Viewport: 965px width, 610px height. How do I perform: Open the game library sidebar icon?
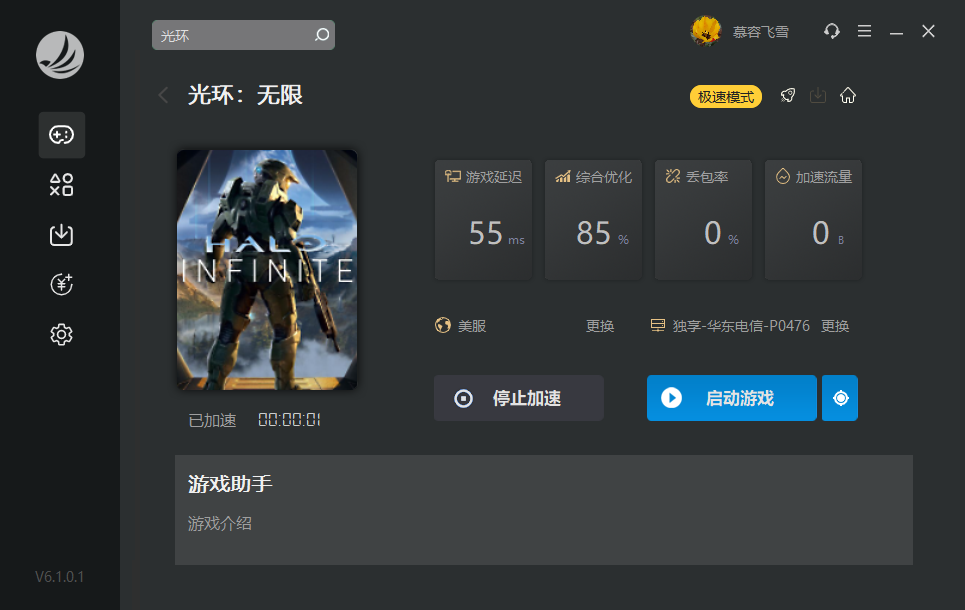(62, 135)
